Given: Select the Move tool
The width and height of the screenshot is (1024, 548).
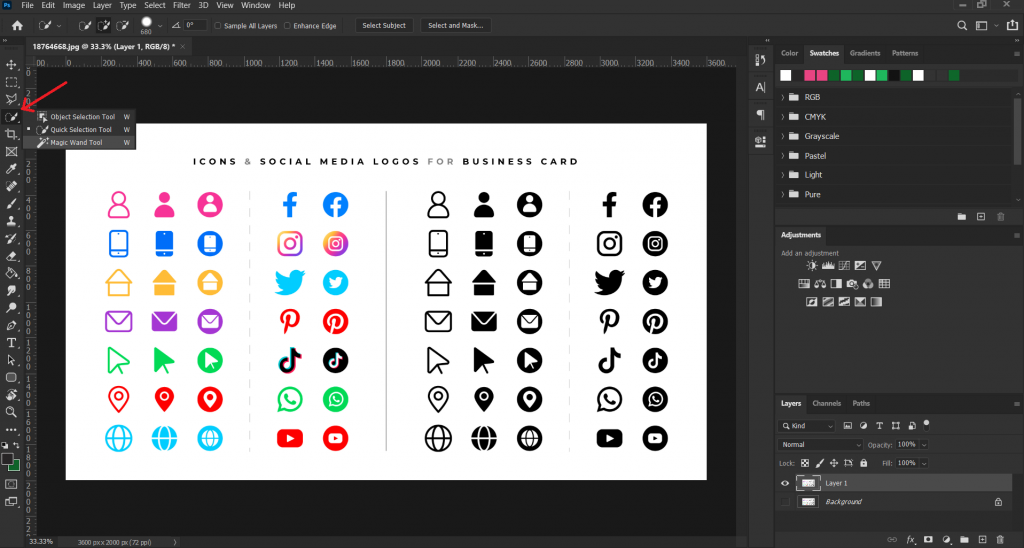Looking at the screenshot, I should coord(11,65).
